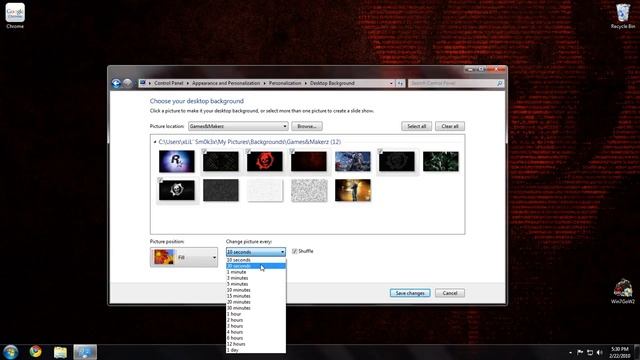This screenshot has height=360, width=640.
Task: Open the address bar history dropdown arrow
Action: pos(391,83)
